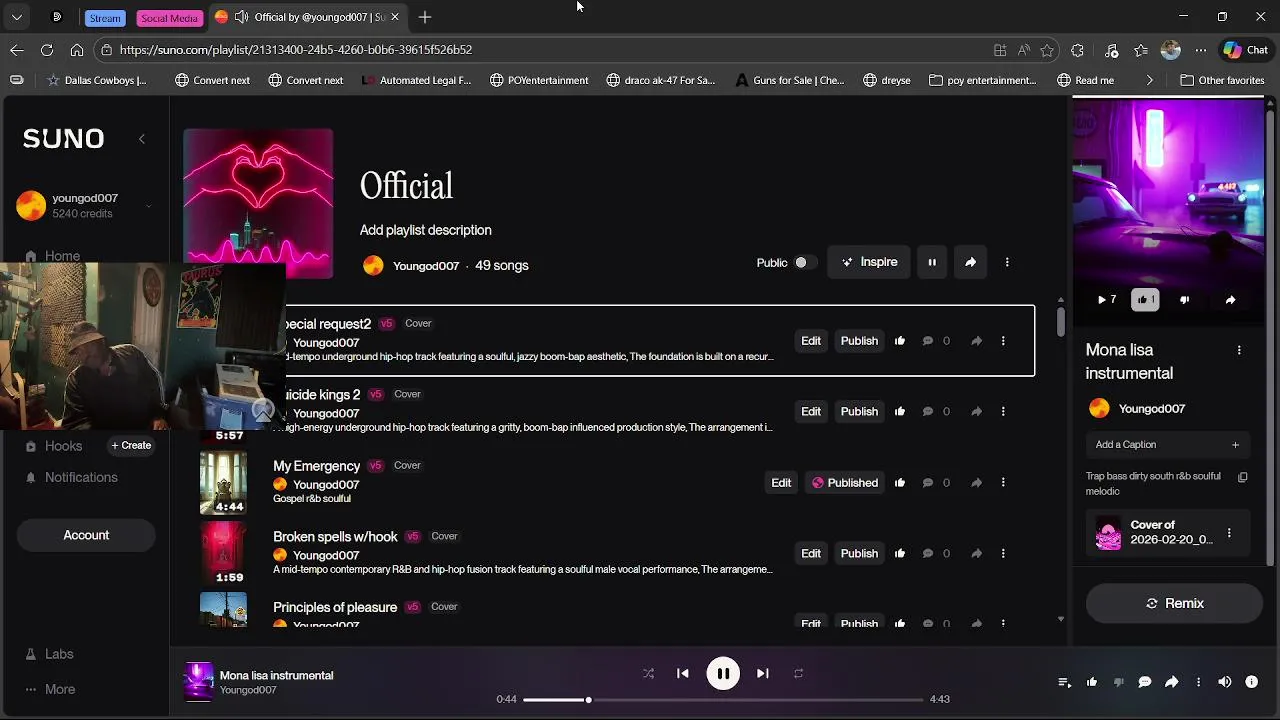Expand the More sidebar menu
The width and height of the screenshot is (1280, 720).
[x=59, y=689]
